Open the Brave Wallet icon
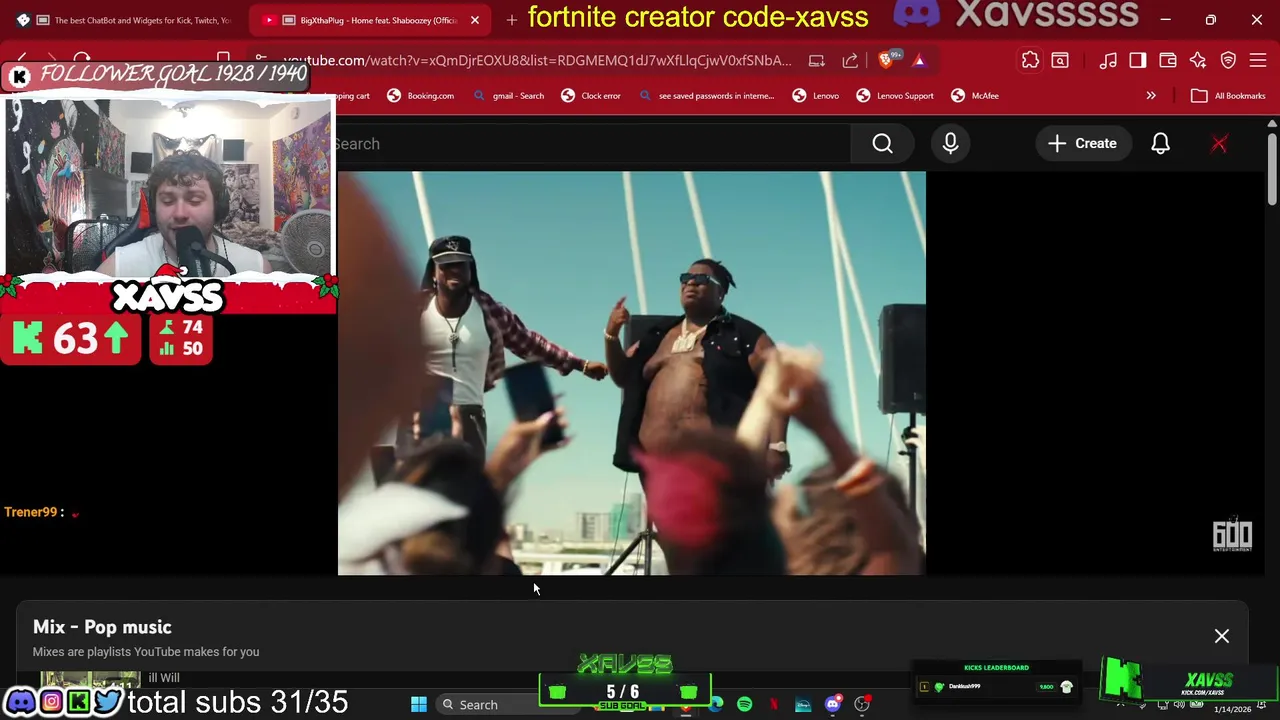 (1168, 61)
